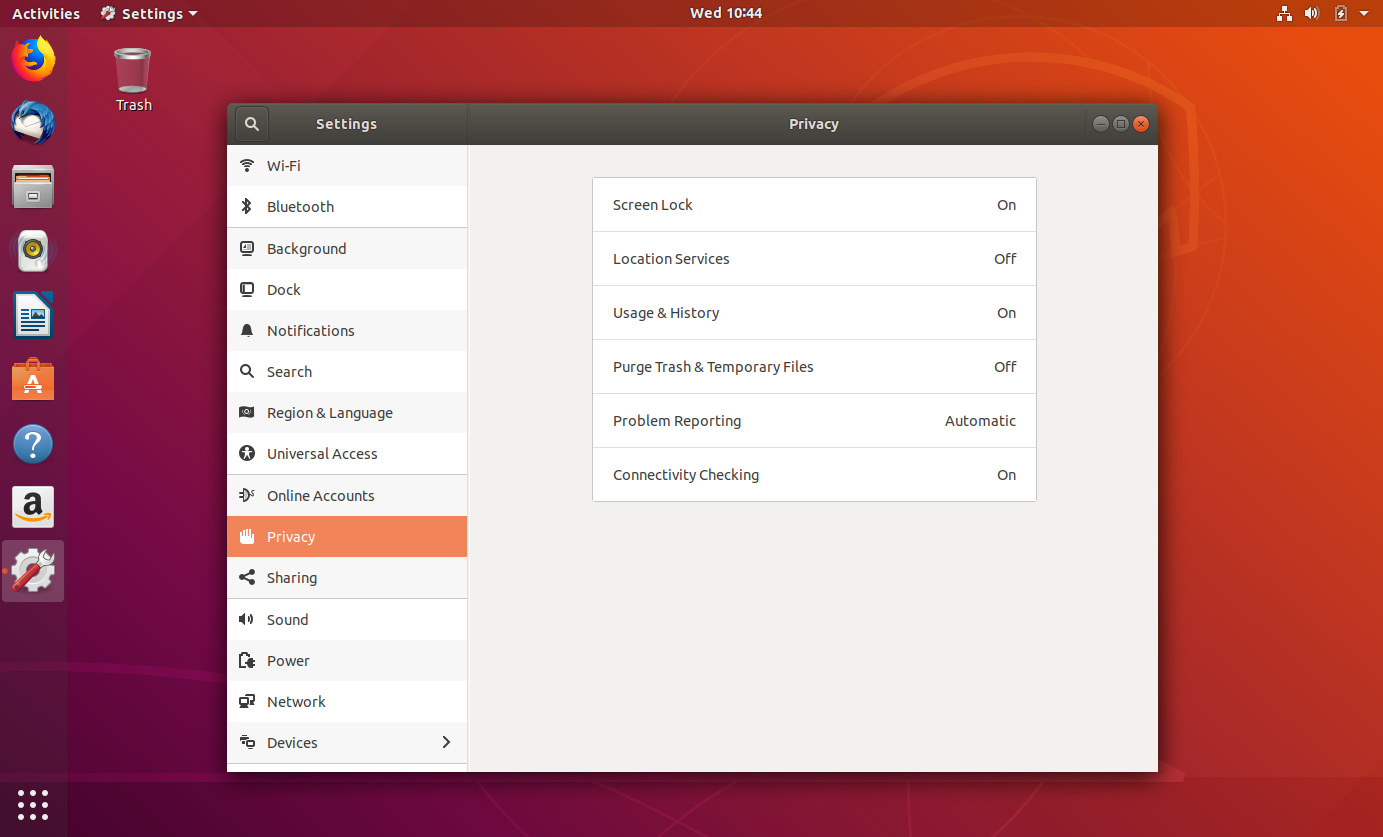Launch Firefox from the dock

32,59
